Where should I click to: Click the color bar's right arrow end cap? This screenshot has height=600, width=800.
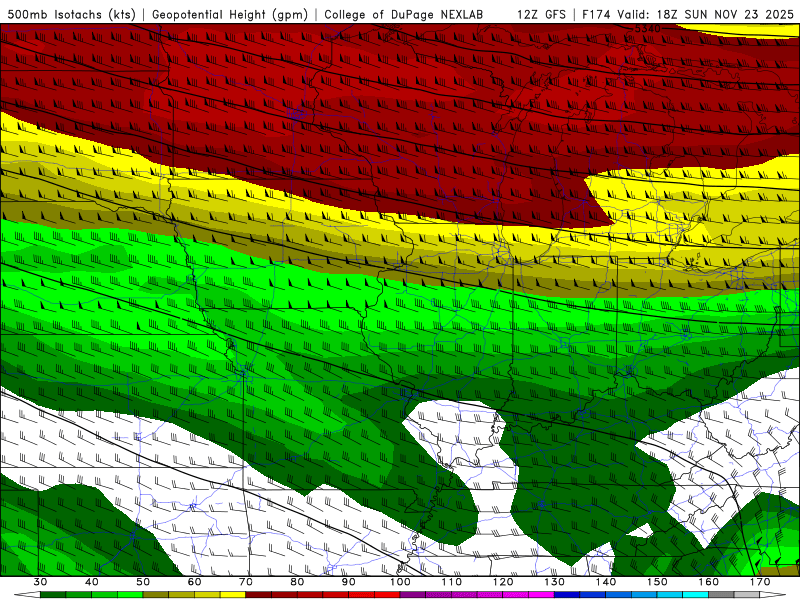pyautogui.click(x=773, y=595)
